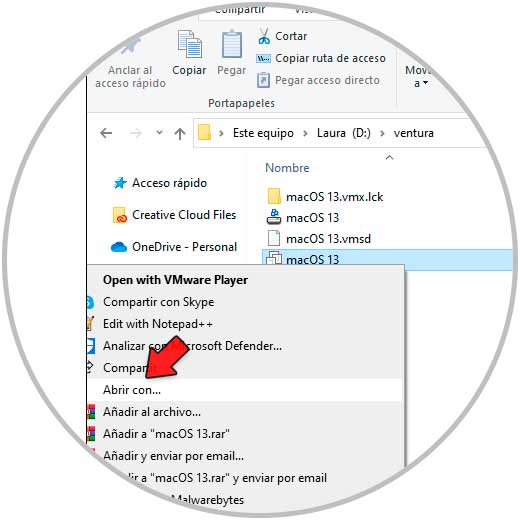Select the Cortar scissors icon

264,36
